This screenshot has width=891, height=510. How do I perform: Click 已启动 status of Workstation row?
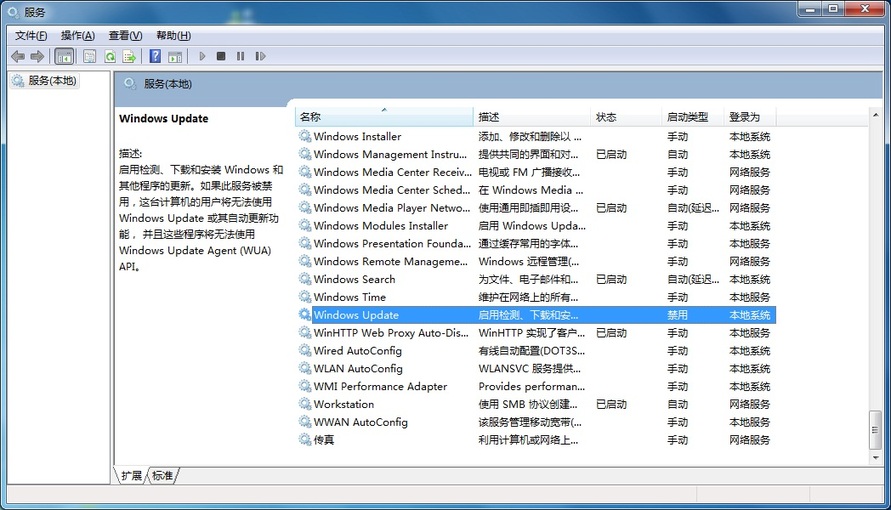tap(611, 404)
